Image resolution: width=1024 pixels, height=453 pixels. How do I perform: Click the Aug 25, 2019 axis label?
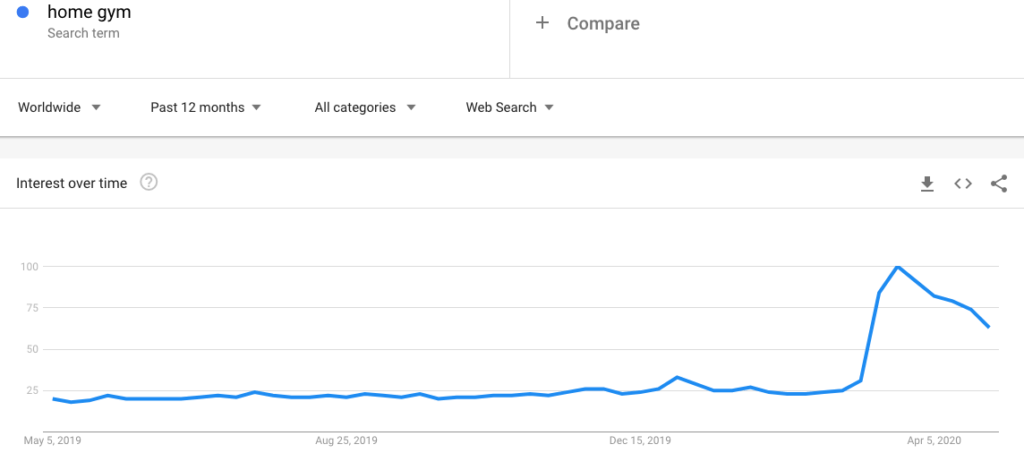346,439
